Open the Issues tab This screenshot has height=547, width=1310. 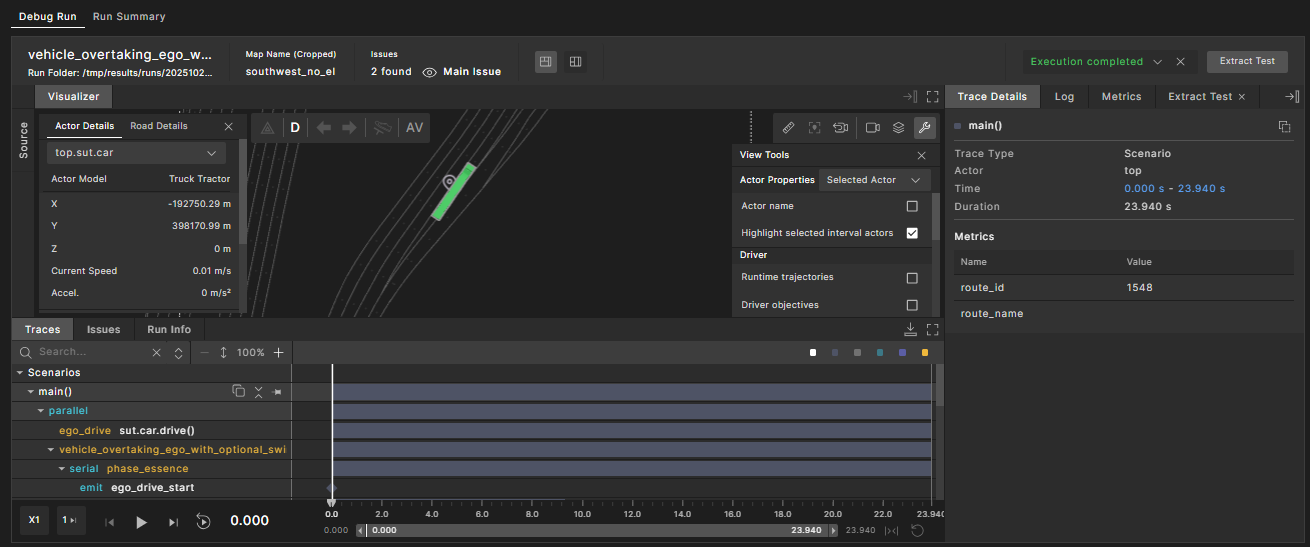pyautogui.click(x=103, y=329)
